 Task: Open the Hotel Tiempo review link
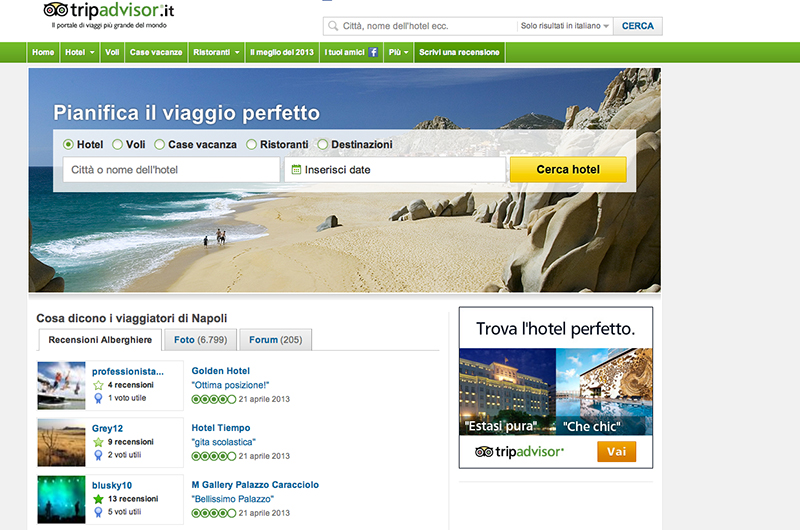(x=221, y=428)
